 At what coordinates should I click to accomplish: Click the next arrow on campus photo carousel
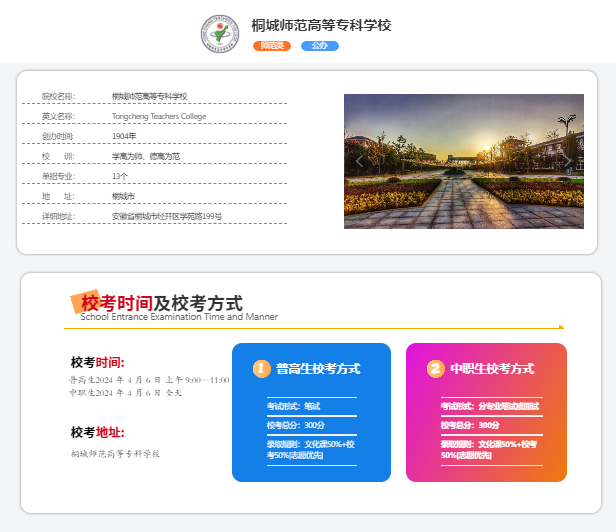568,161
